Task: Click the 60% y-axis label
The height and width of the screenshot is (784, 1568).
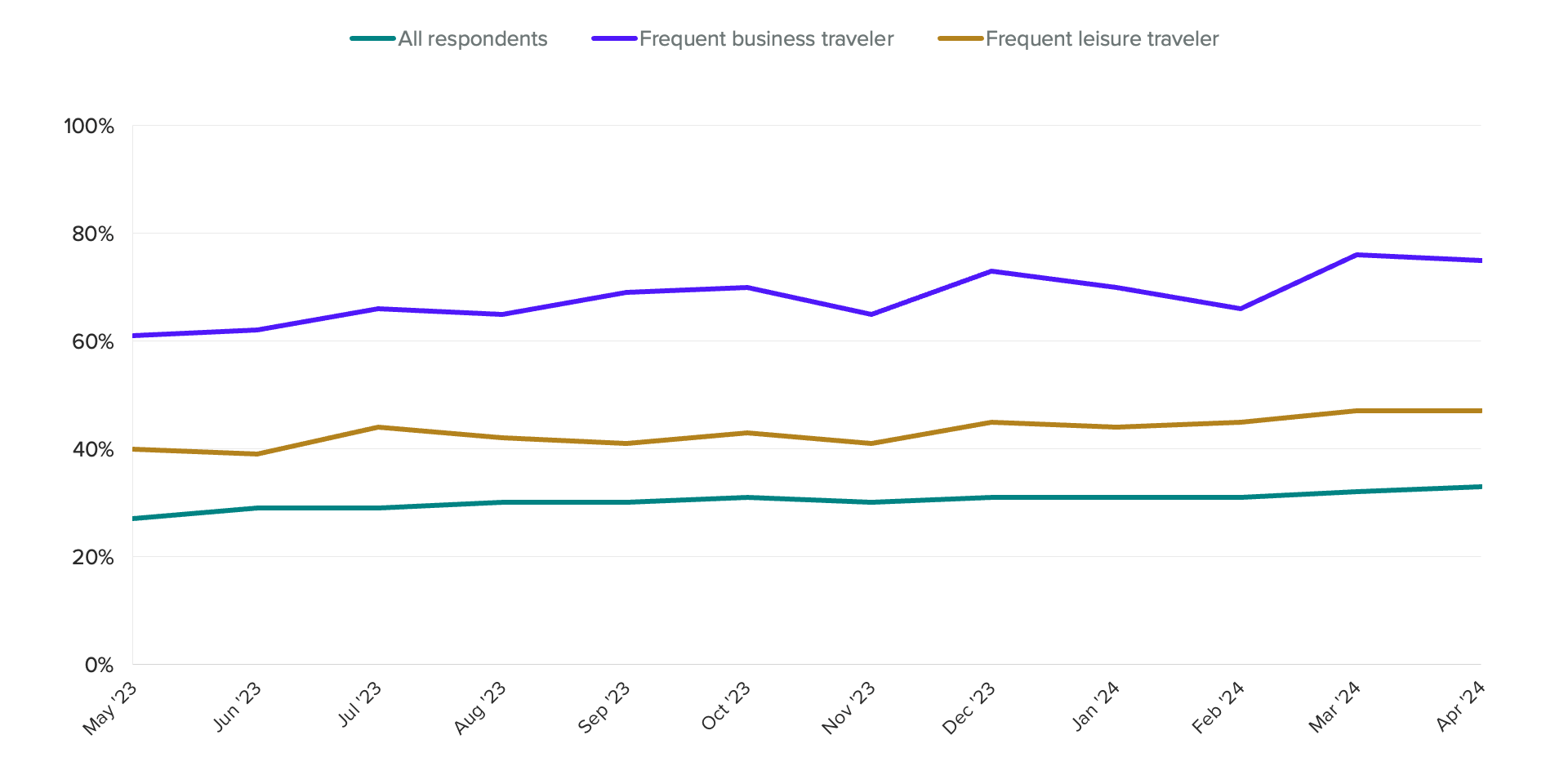Action: pyautogui.click(x=92, y=341)
